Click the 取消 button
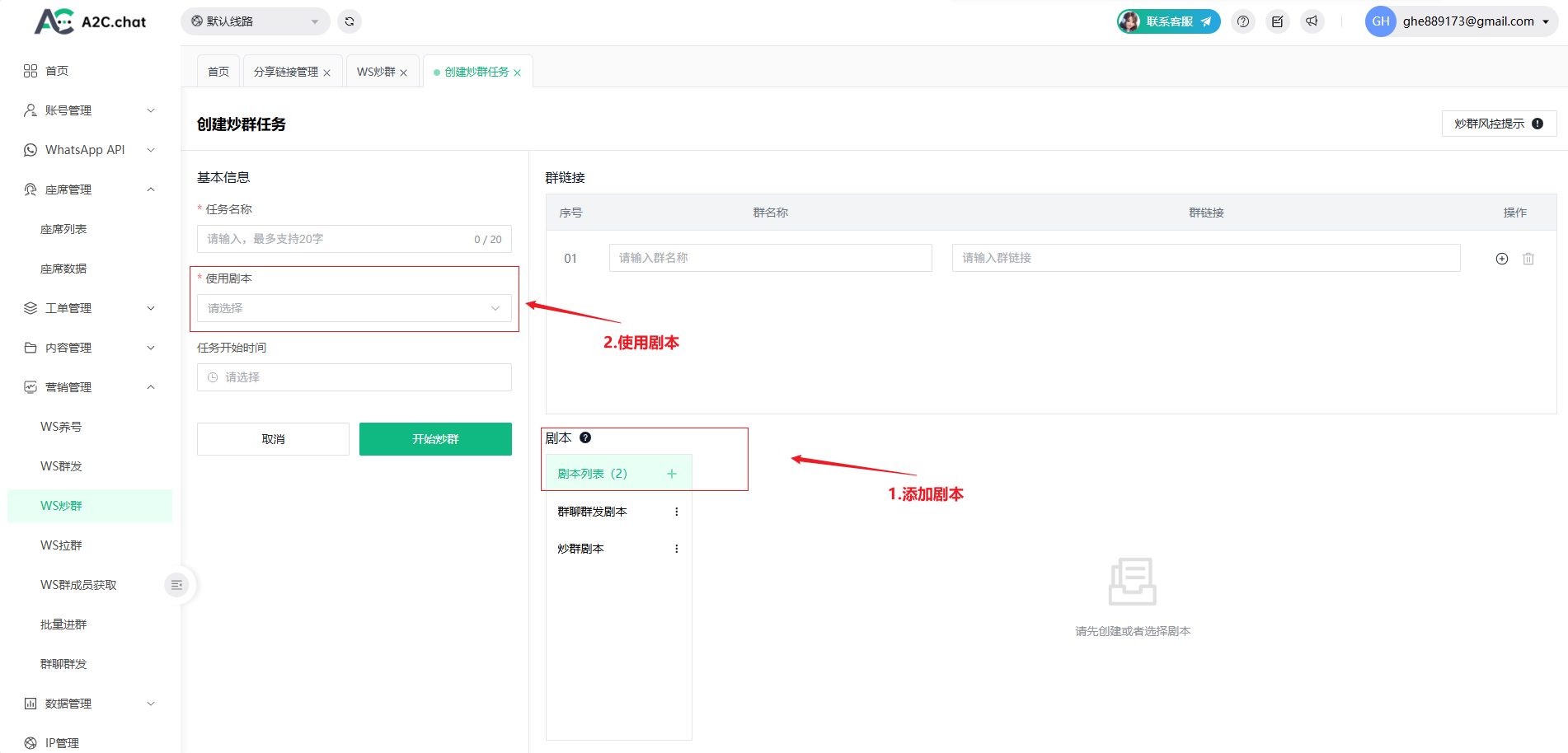 pos(273,439)
